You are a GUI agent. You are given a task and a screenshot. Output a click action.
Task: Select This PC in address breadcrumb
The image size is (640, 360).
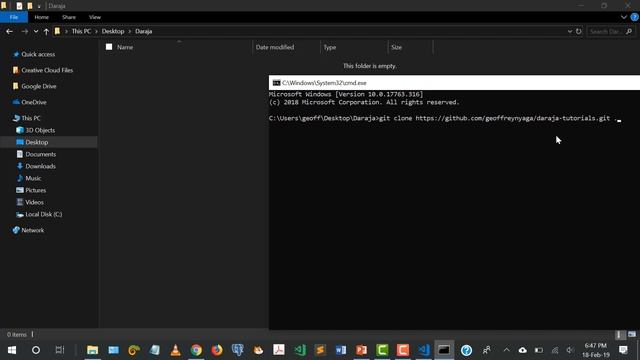click(81, 31)
